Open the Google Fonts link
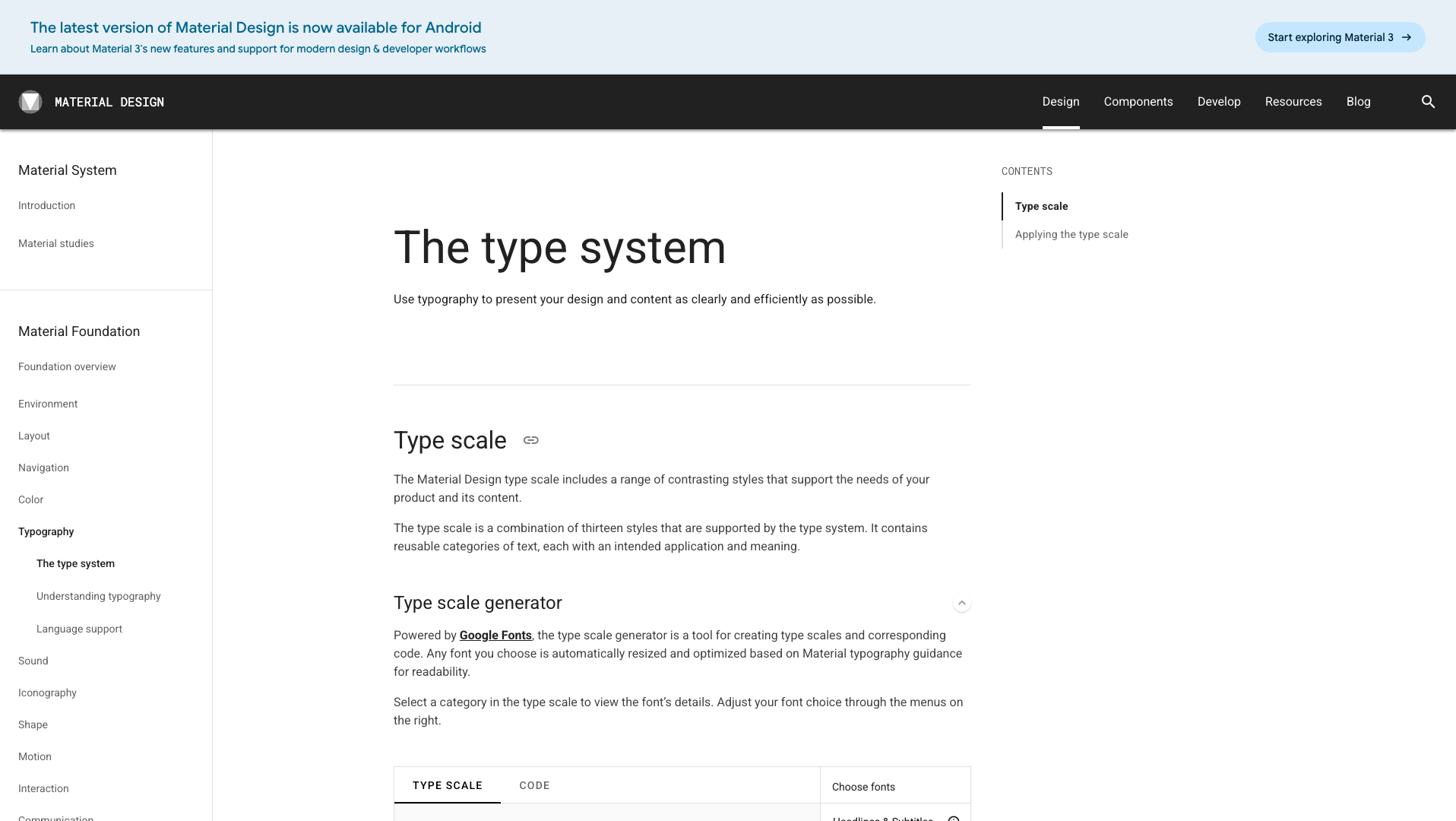1456x821 pixels. [495, 635]
